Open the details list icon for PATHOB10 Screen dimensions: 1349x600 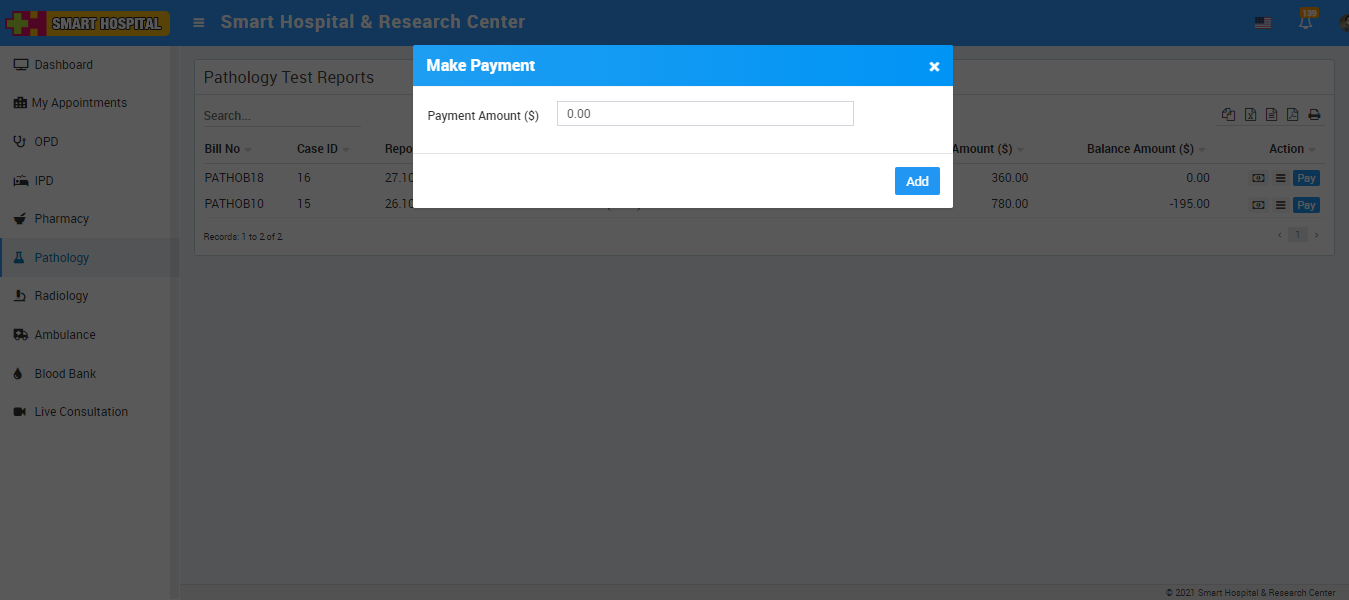(1280, 205)
